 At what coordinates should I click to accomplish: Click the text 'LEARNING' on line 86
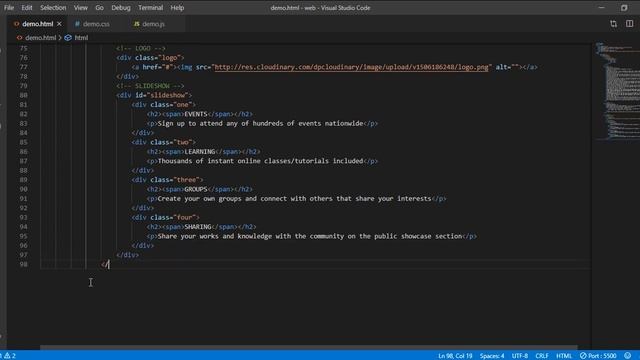pos(200,151)
